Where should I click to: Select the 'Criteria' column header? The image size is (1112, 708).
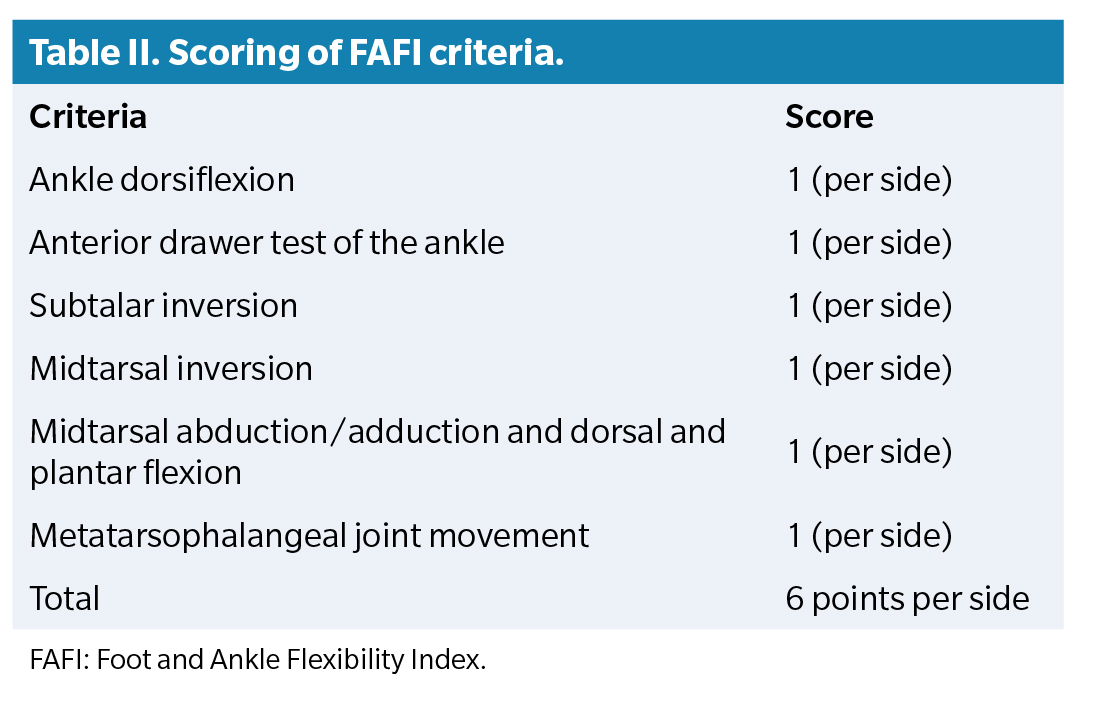(x=88, y=117)
